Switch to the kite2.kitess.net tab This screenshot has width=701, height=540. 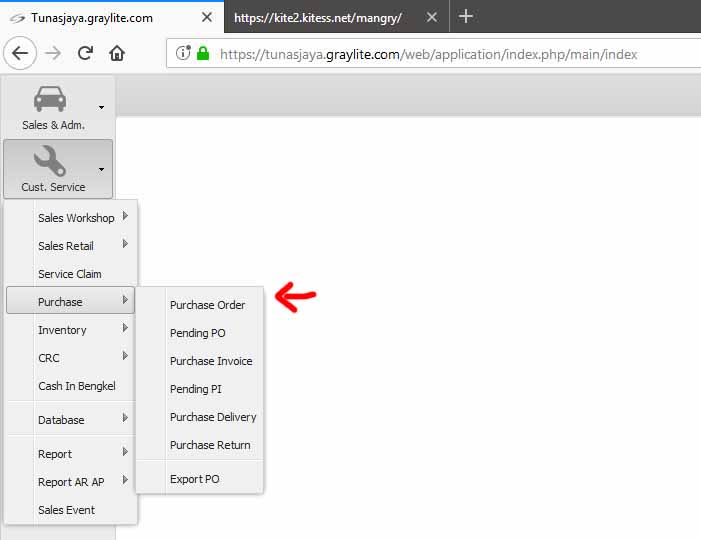320,17
